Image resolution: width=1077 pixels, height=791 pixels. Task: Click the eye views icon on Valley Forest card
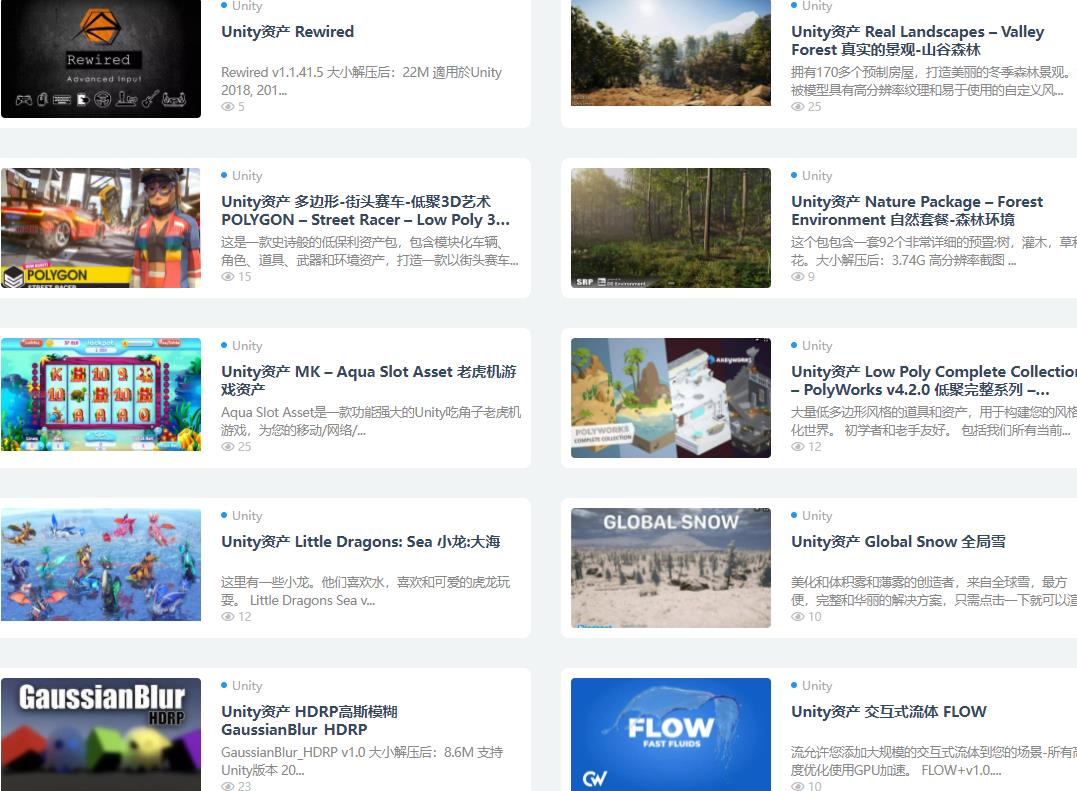pos(797,106)
